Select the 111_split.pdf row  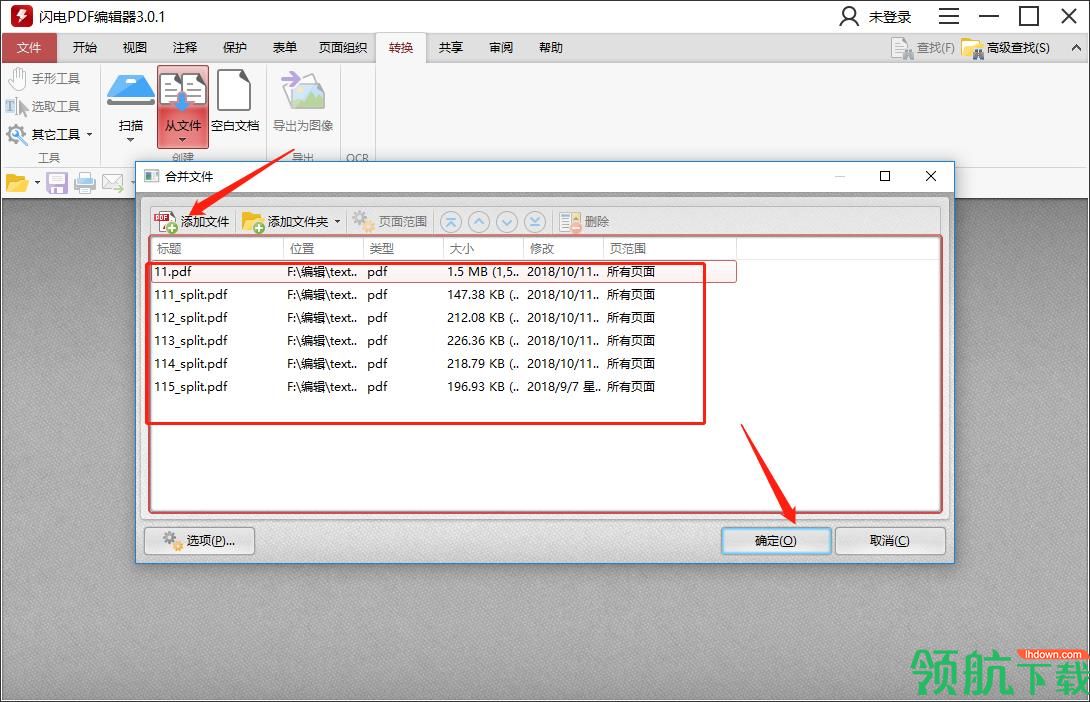click(x=444, y=295)
